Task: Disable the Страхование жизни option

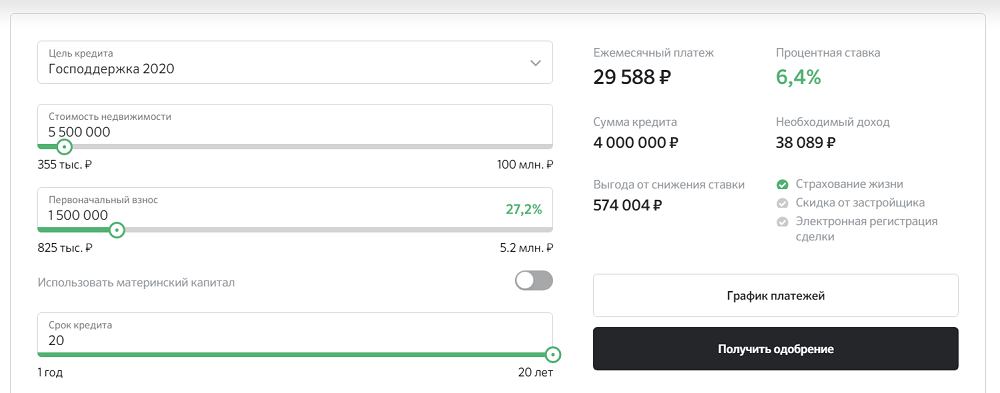Action: click(840, 184)
